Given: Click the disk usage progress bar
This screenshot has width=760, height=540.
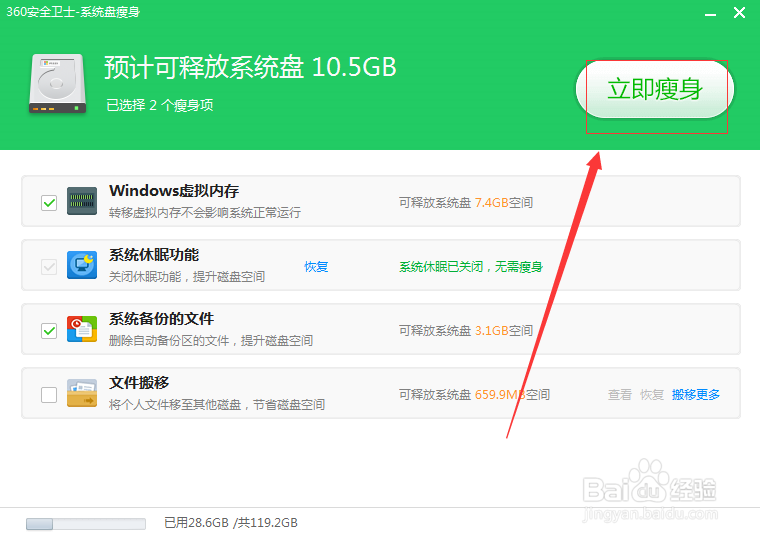Looking at the screenshot, I should pyautogui.click(x=86, y=524).
